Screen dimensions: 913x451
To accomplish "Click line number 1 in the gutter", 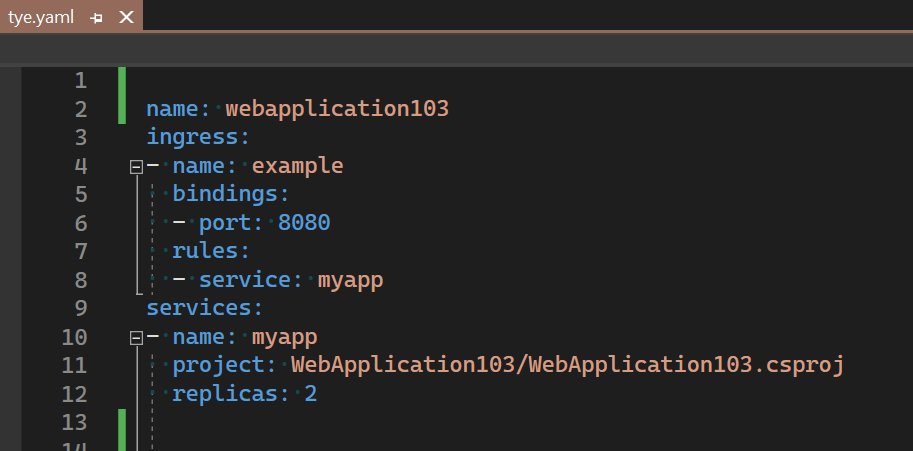I will click(x=80, y=80).
